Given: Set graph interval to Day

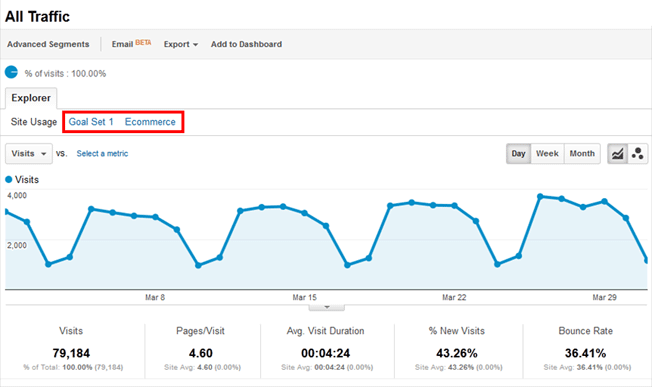Looking at the screenshot, I should [x=518, y=154].
